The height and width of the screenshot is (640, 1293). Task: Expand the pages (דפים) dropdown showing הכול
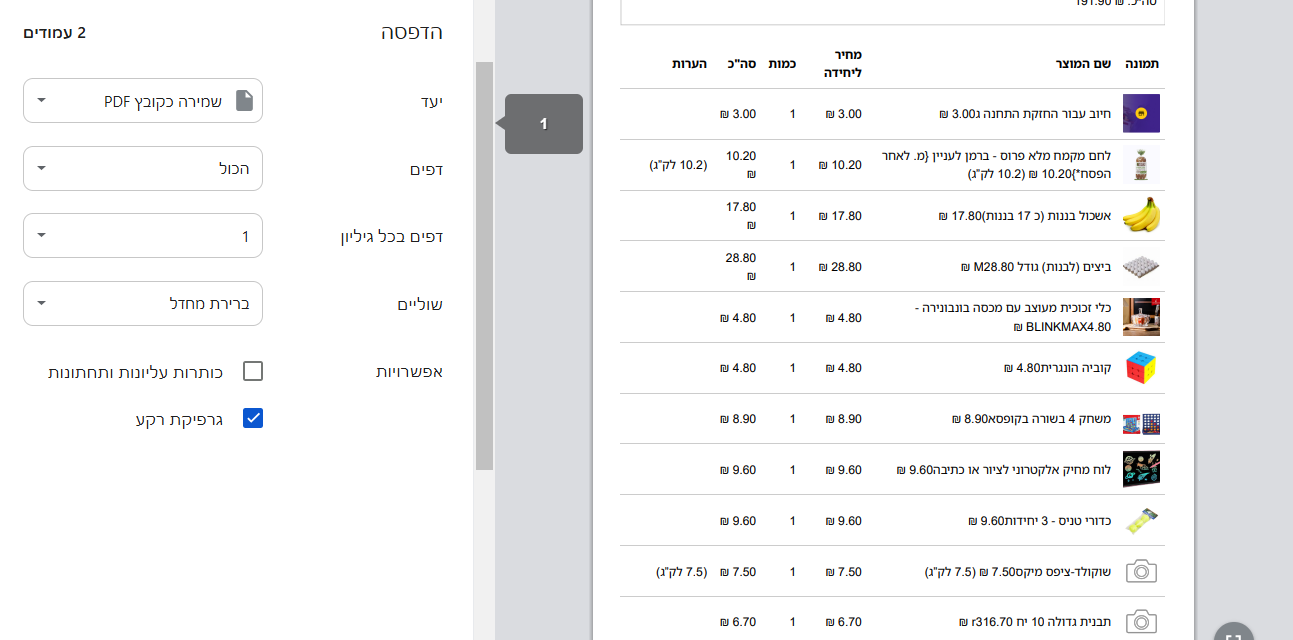[x=143, y=169]
